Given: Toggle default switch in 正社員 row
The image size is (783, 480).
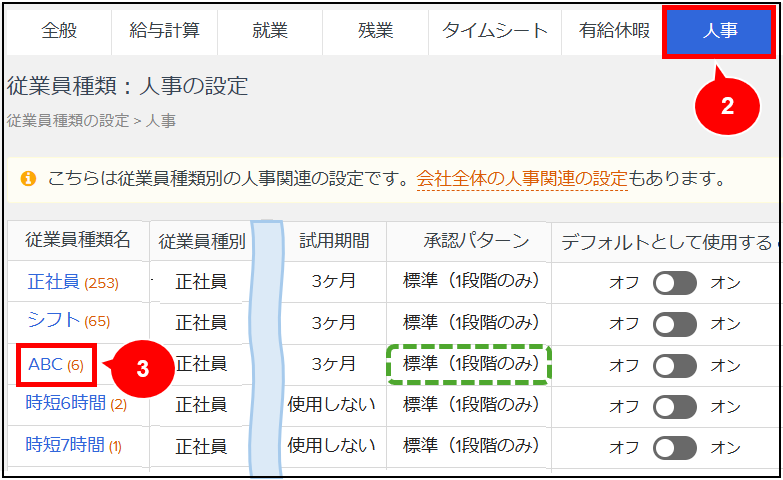Looking at the screenshot, I should coord(674,283).
